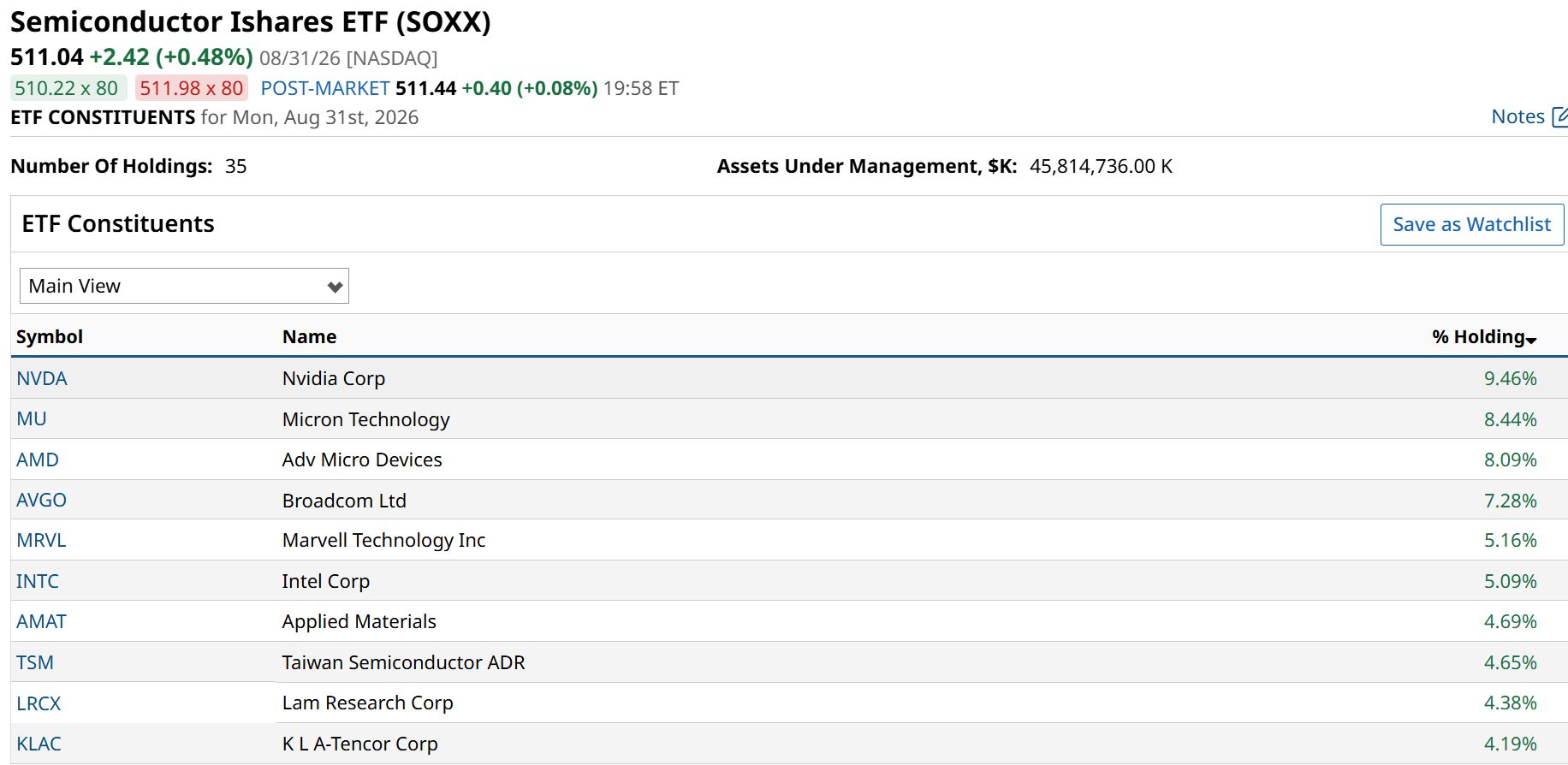The height and width of the screenshot is (765, 1568).
Task: Sort table by Symbol column
Action: click(50, 336)
